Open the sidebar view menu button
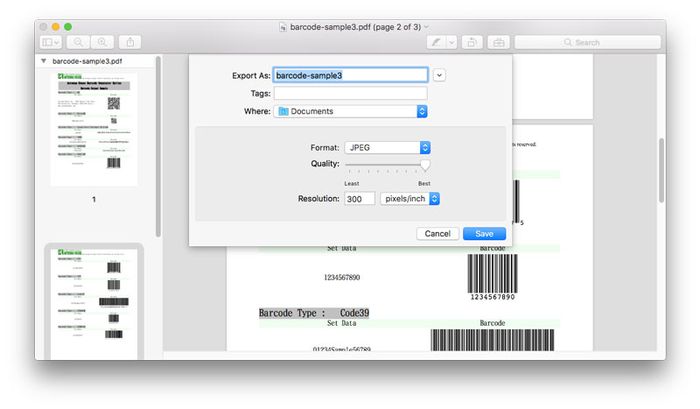Viewport: 700px width, 409px height. pyautogui.click(x=51, y=42)
